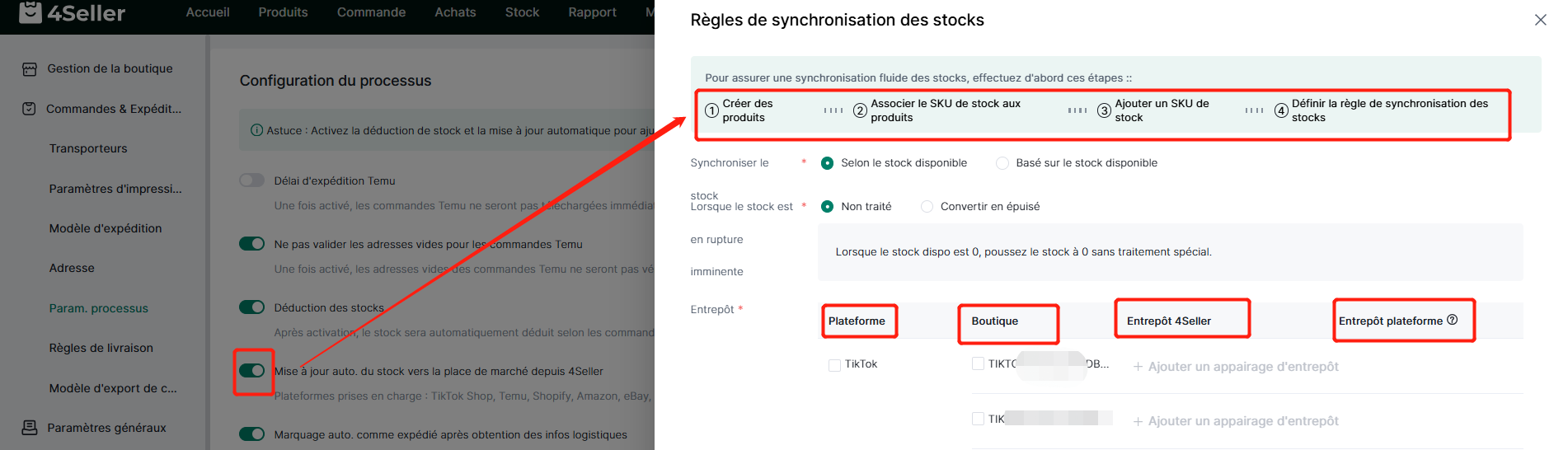Click the Paramètres généraux sidebar icon
The height and width of the screenshot is (450, 1568).
click(30, 428)
